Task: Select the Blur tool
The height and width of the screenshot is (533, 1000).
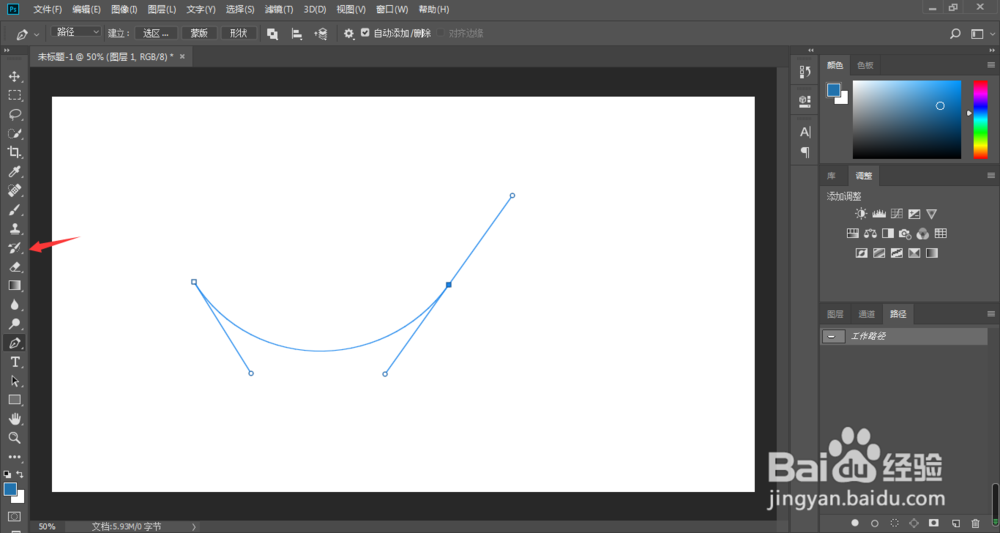Action: coord(15,305)
